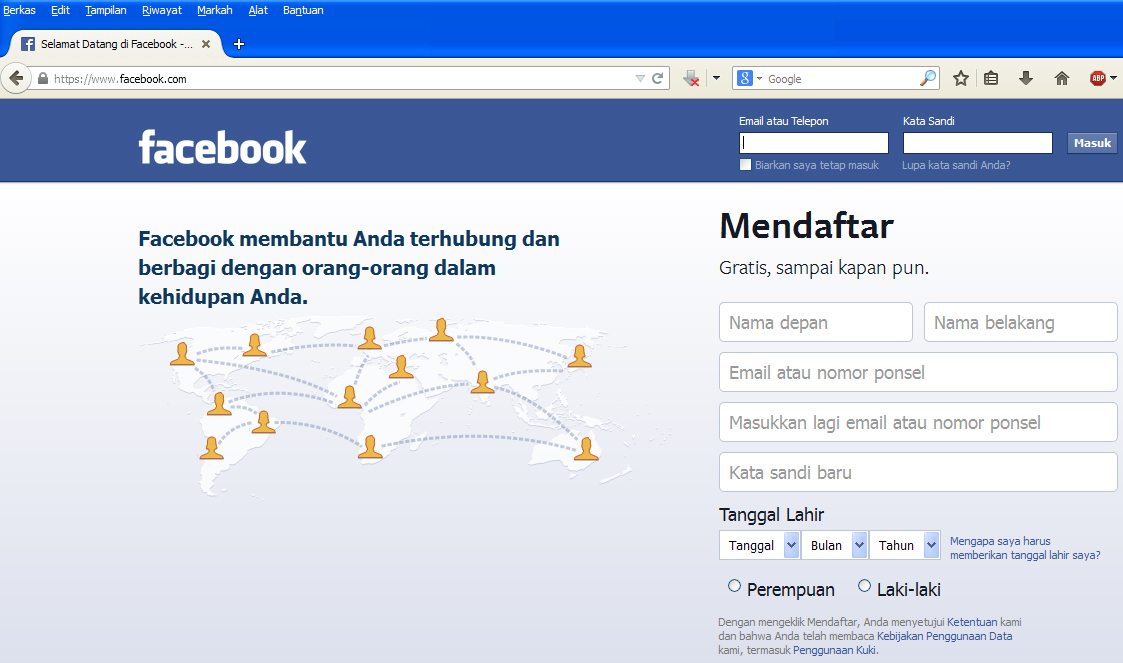The width and height of the screenshot is (1123, 663).
Task: Click 'Lupa kata sandi Anda?' link
Action: tap(956, 165)
